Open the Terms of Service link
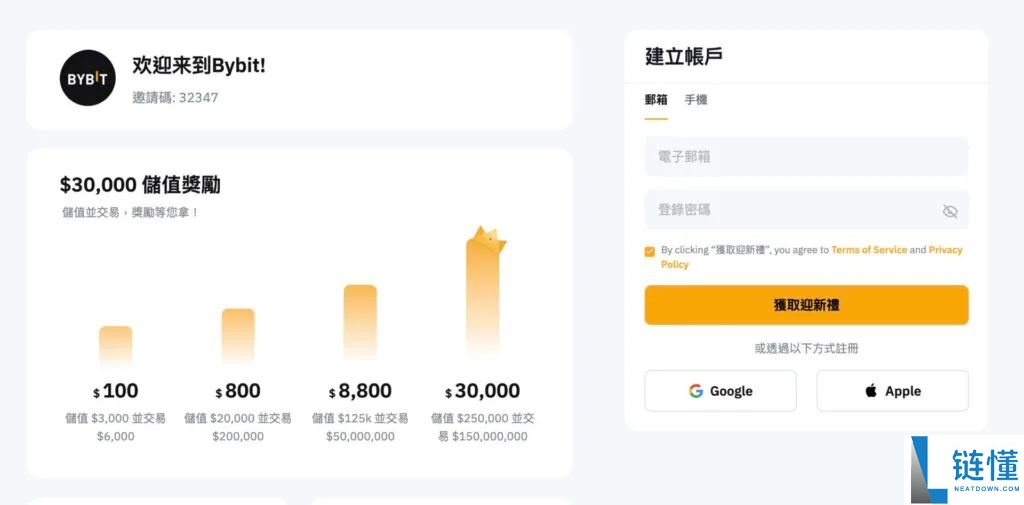The image size is (1024, 505). tap(869, 250)
